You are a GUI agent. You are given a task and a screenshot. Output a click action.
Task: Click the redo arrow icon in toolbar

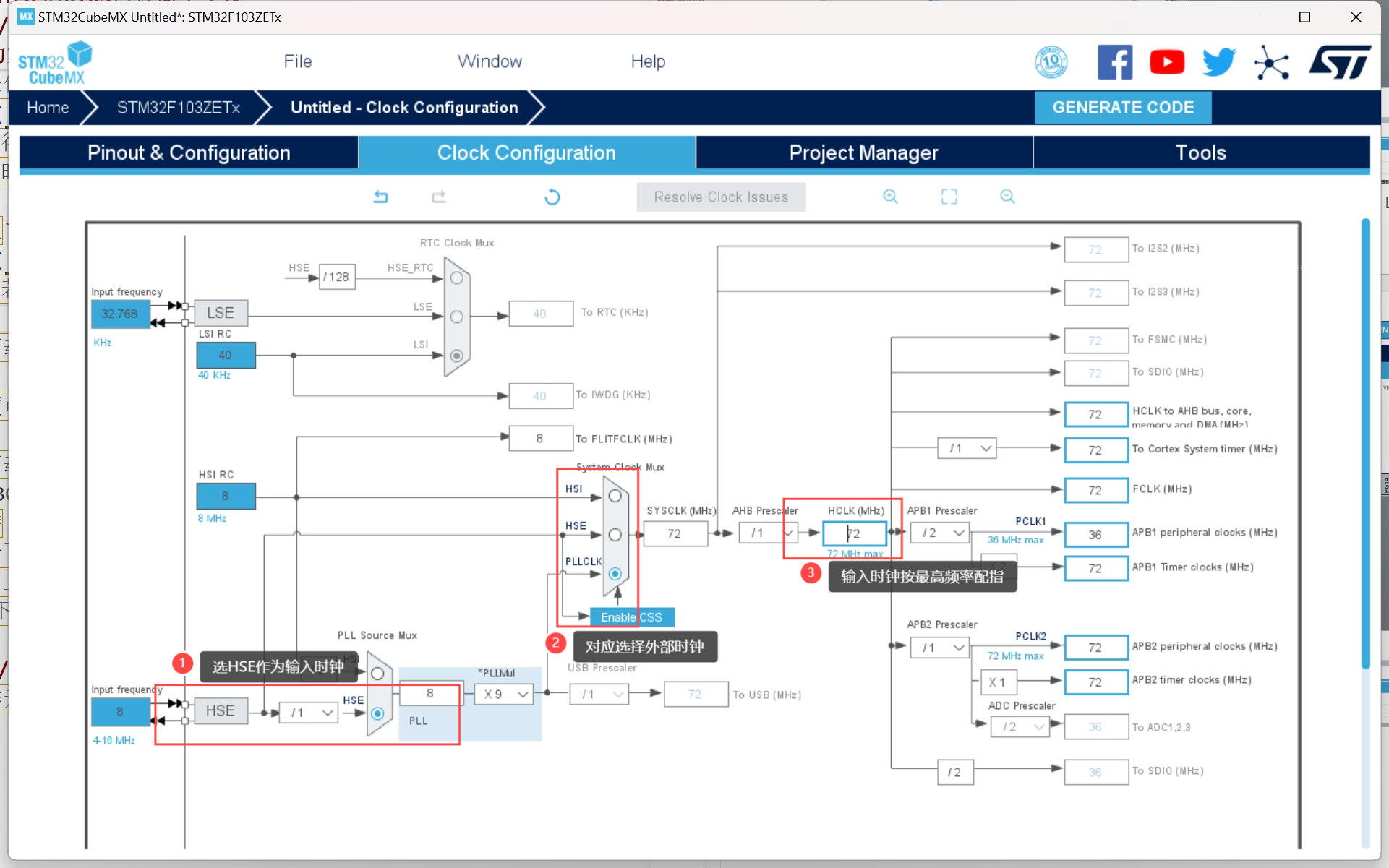(439, 197)
